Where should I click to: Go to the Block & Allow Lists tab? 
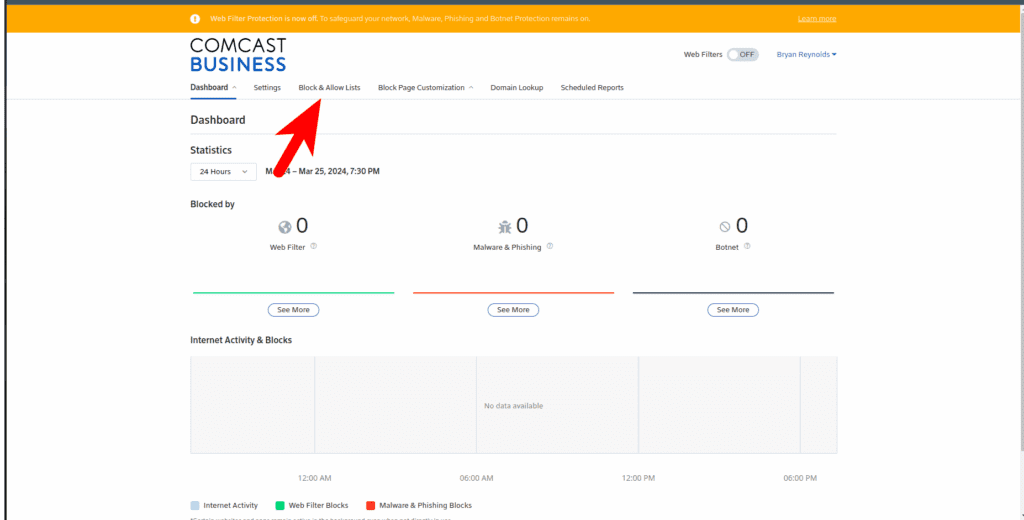[329, 88]
